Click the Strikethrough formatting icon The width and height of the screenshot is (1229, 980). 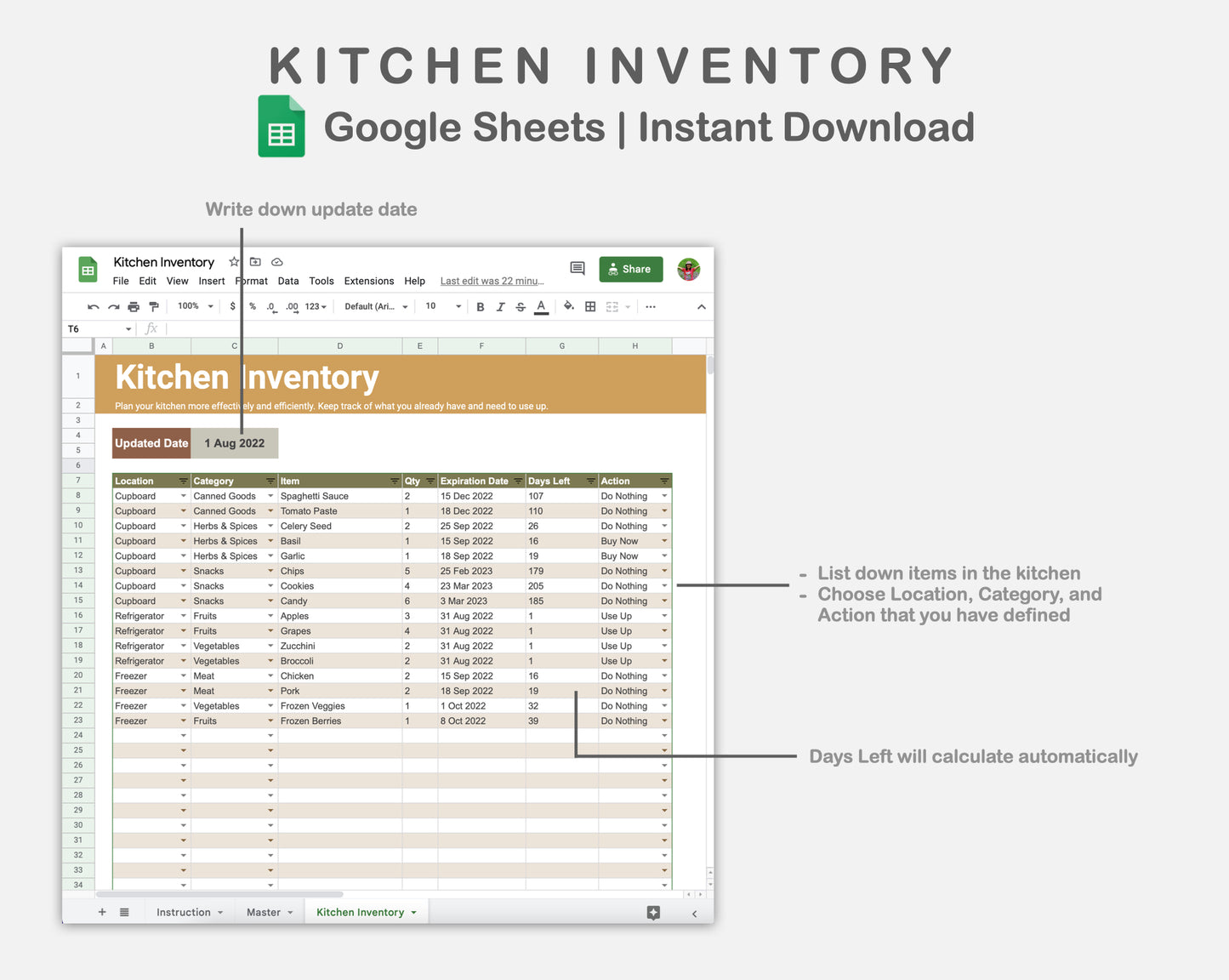pos(521,306)
